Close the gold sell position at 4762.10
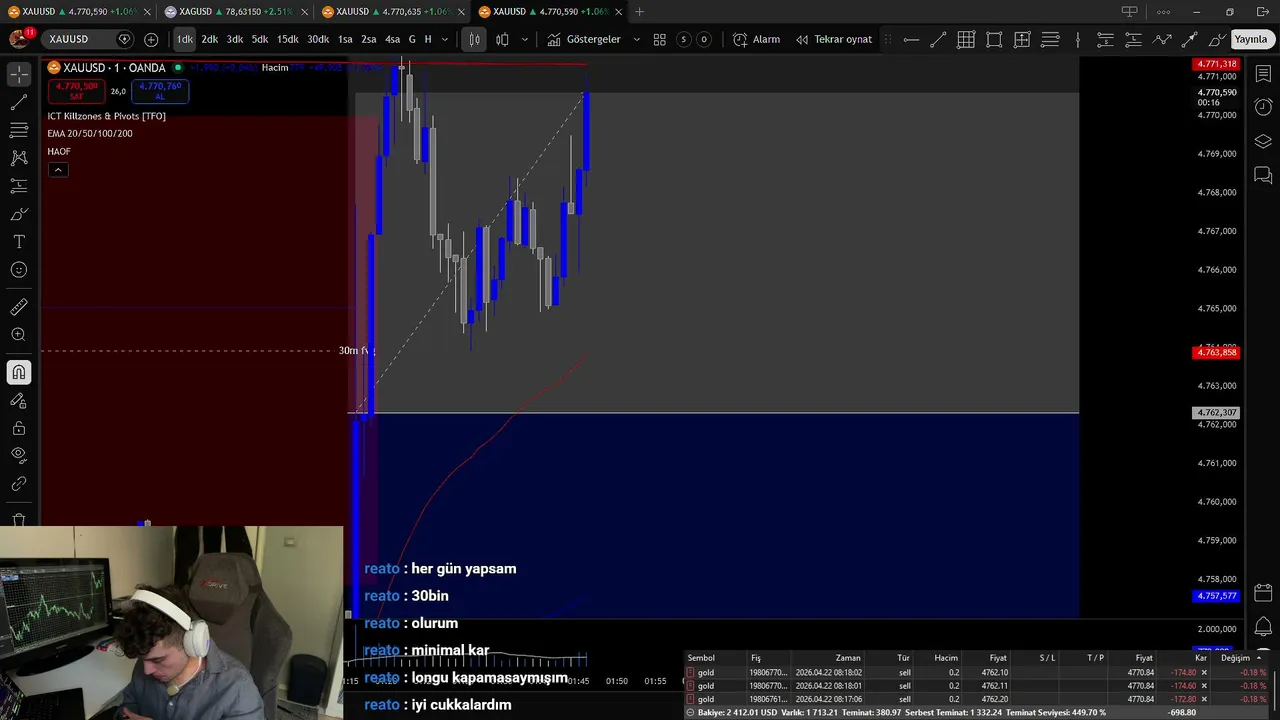 click(1204, 673)
